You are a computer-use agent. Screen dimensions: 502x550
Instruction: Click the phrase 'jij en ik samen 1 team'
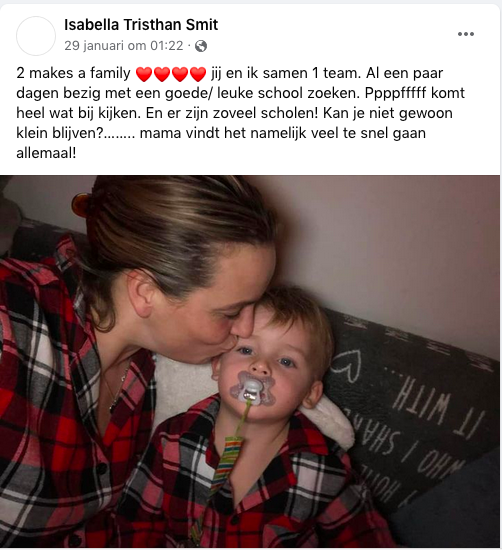pos(286,73)
